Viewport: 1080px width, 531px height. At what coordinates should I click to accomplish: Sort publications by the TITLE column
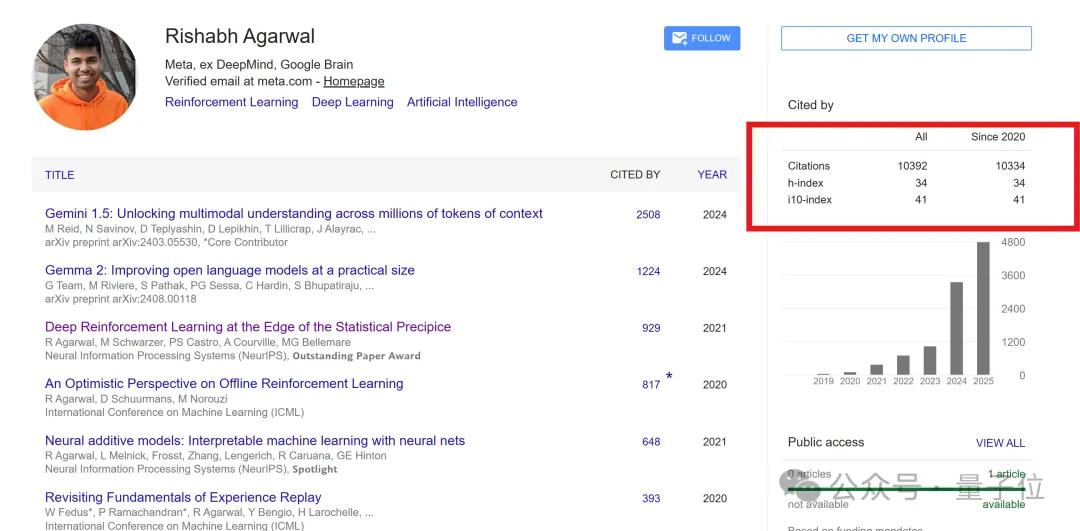tap(60, 175)
